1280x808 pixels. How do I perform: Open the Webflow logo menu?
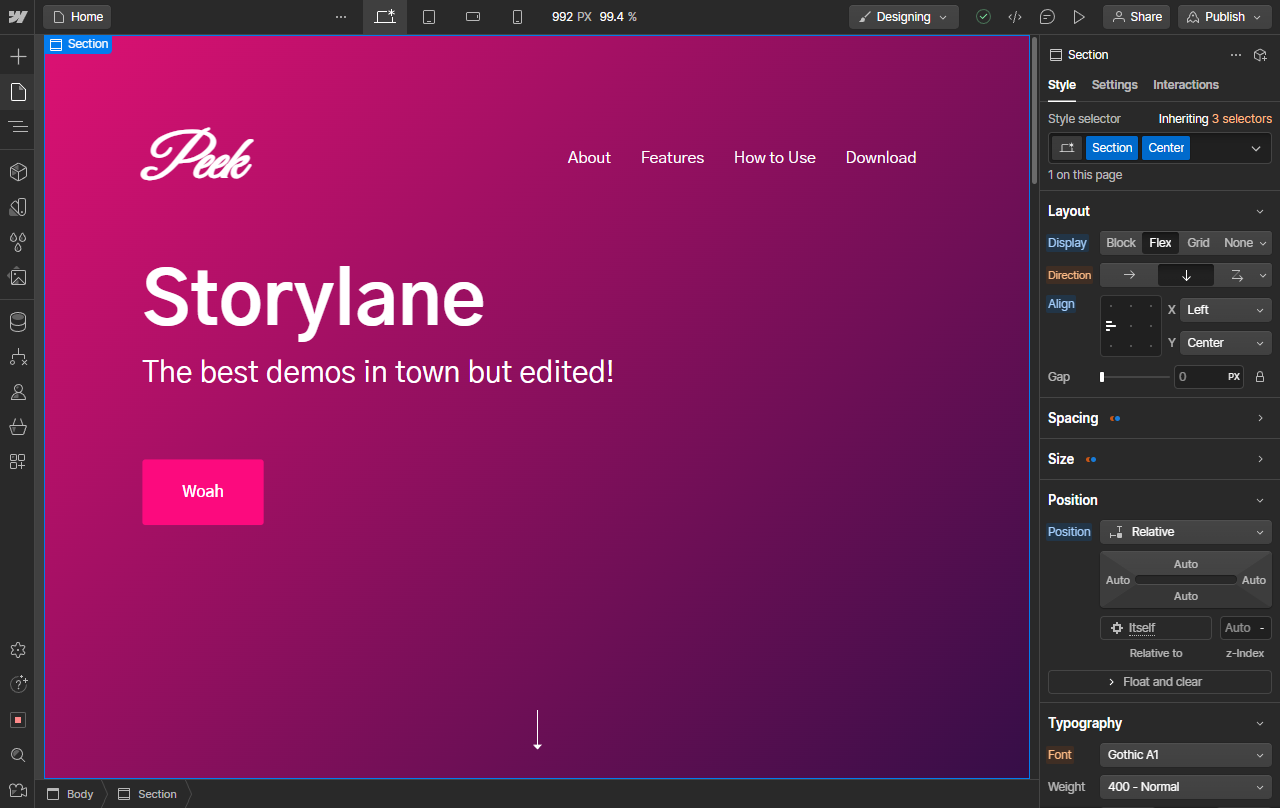[x=17, y=17]
